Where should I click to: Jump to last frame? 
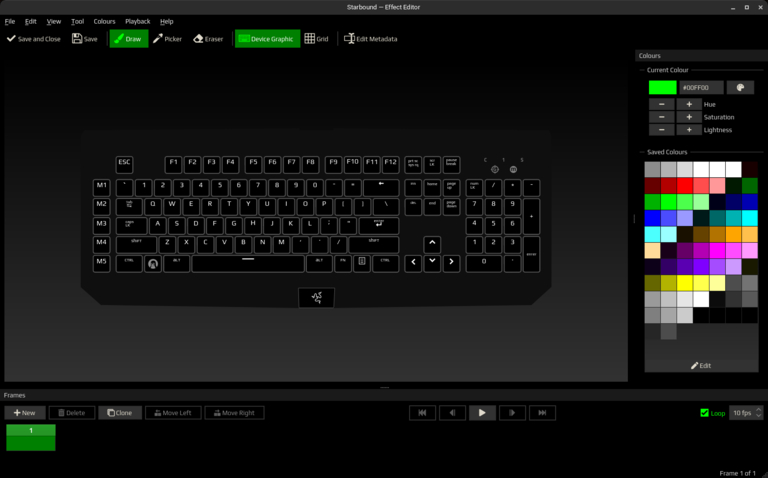(542, 413)
